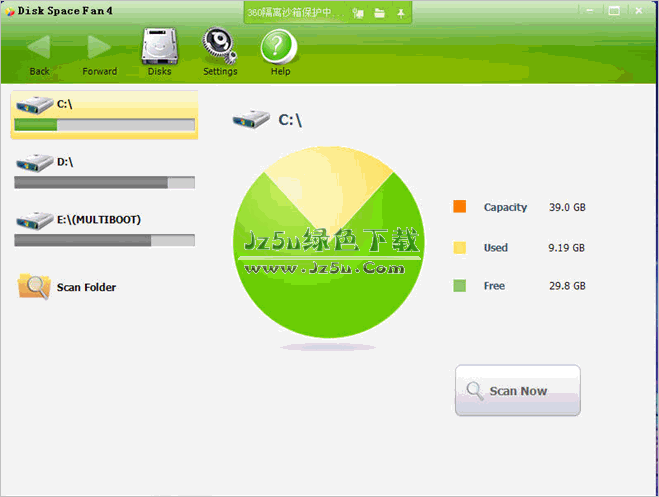The image size is (659, 497).
Task: Close the Disk Space Fan window
Action: coord(639,11)
